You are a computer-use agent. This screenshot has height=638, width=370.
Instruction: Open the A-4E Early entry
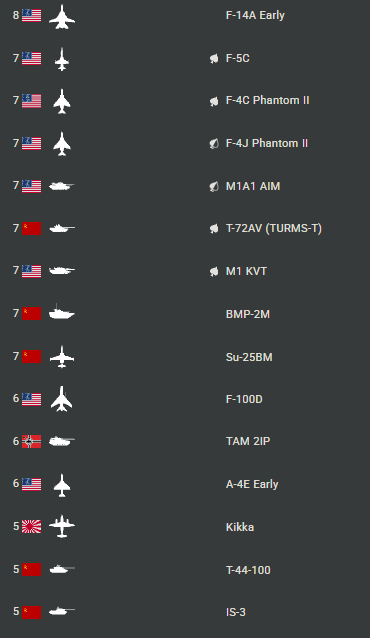pos(252,484)
